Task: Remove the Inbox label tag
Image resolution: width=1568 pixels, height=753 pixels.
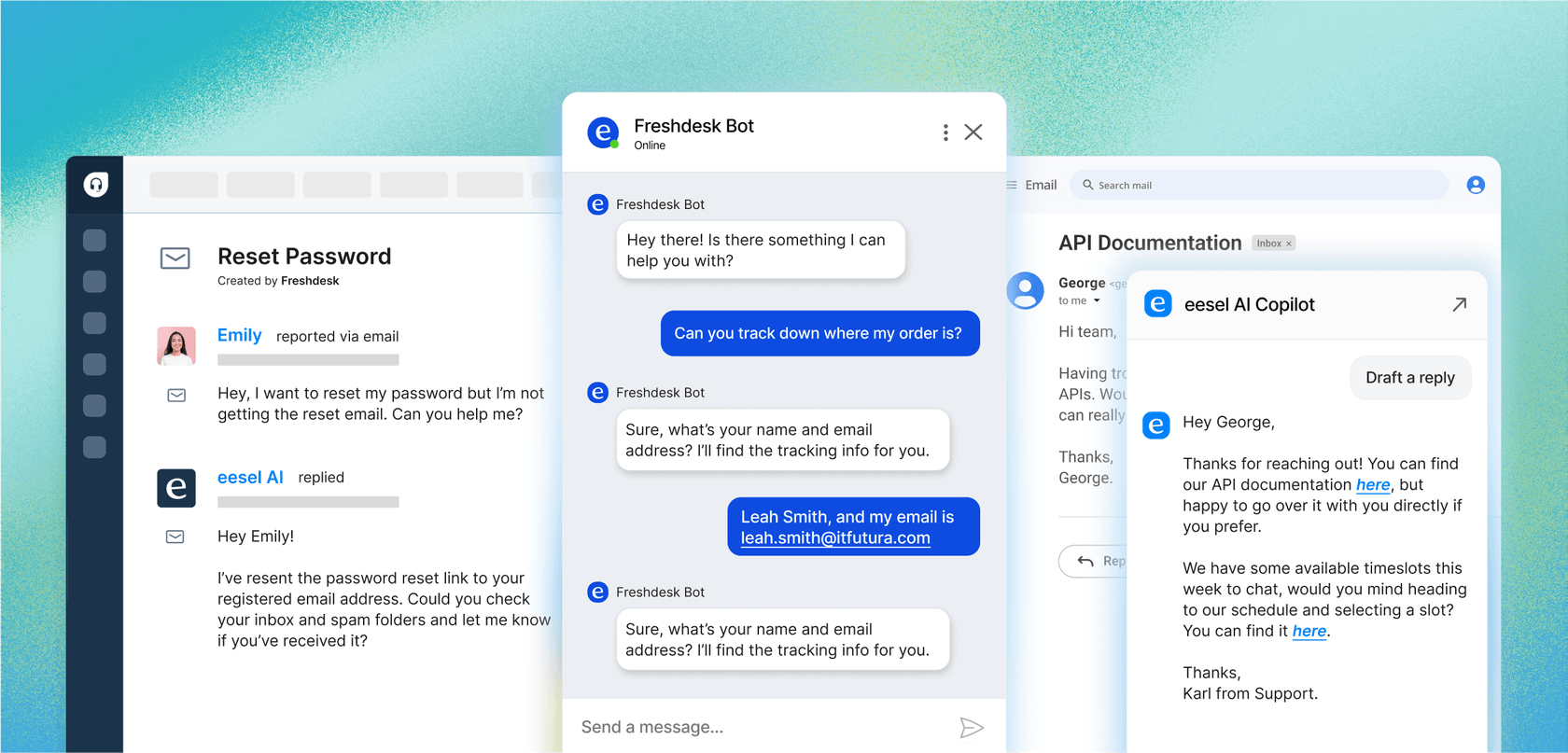Action: (1289, 244)
